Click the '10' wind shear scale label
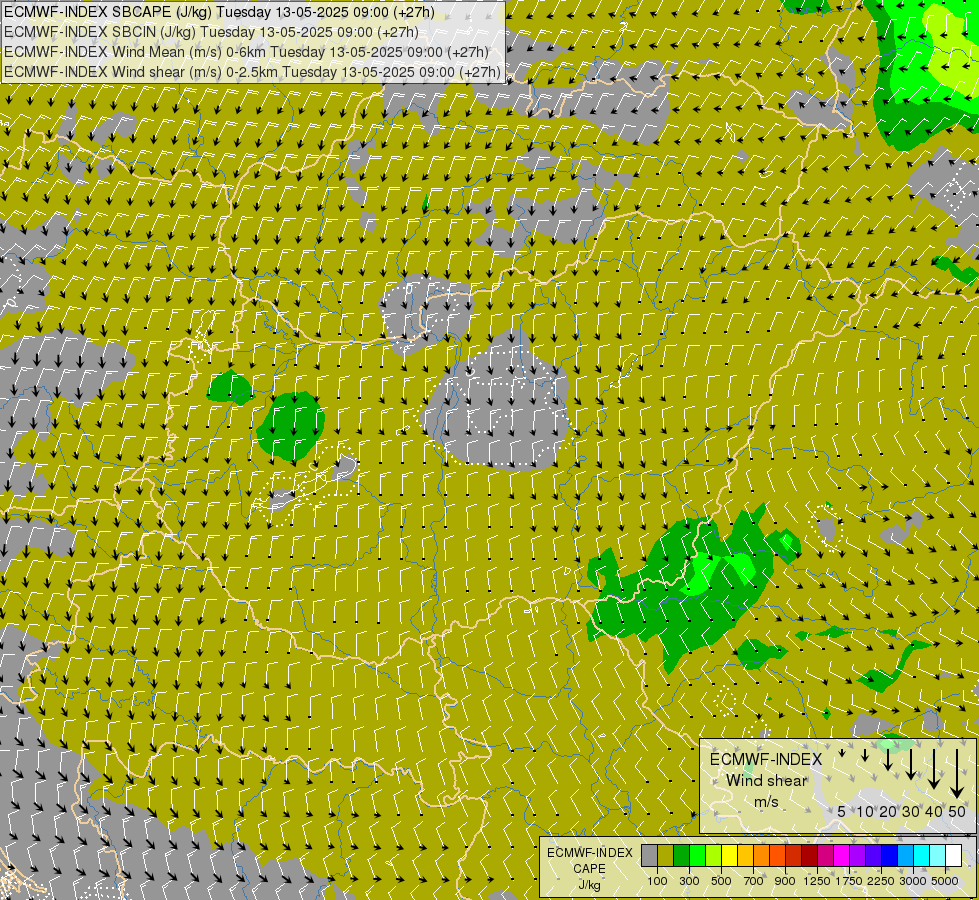This screenshot has height=900, width=979. pos(865,811)
